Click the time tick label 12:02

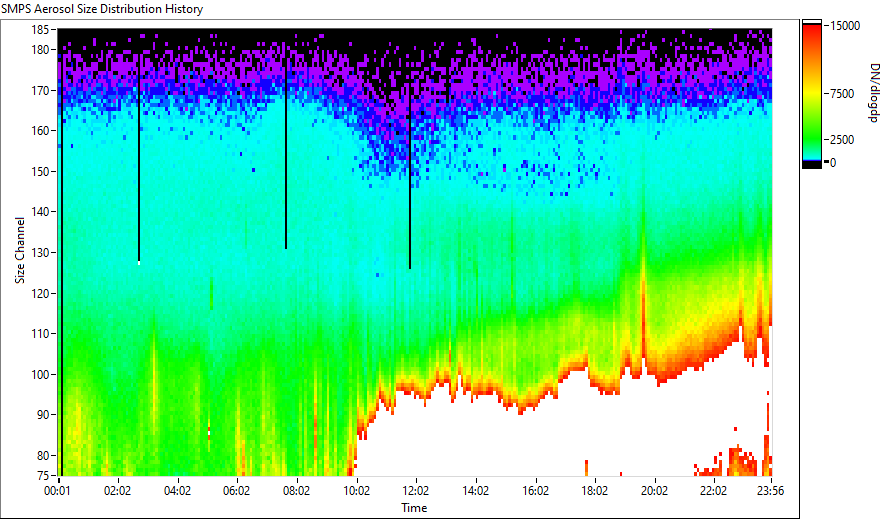coord(416,491)
